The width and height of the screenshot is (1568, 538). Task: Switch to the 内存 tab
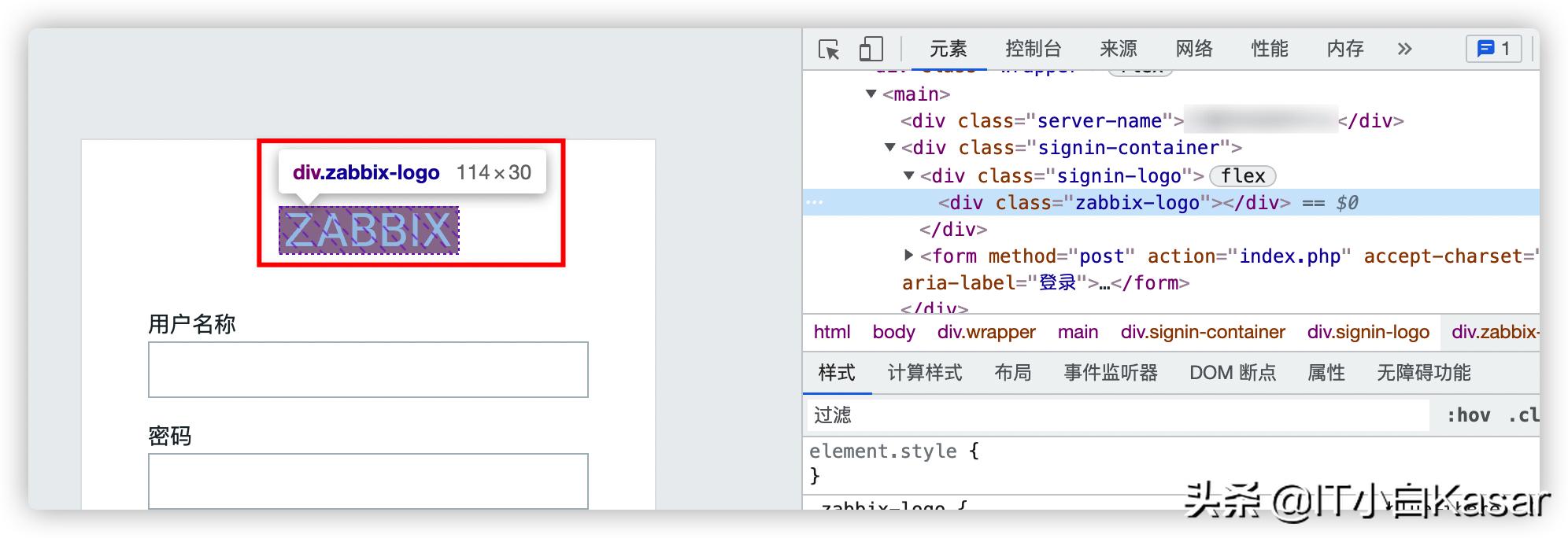pos(1345,49)
